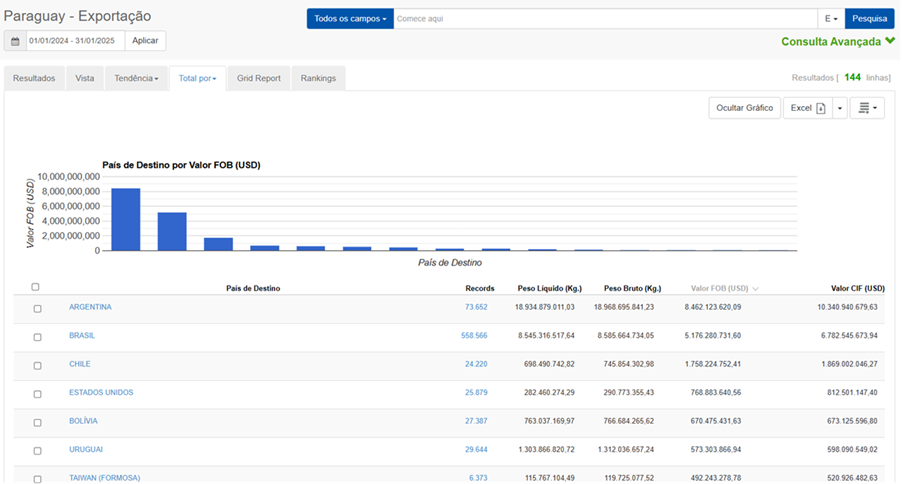
Task: Open the Rankings tab
Action: coord(318,78)
